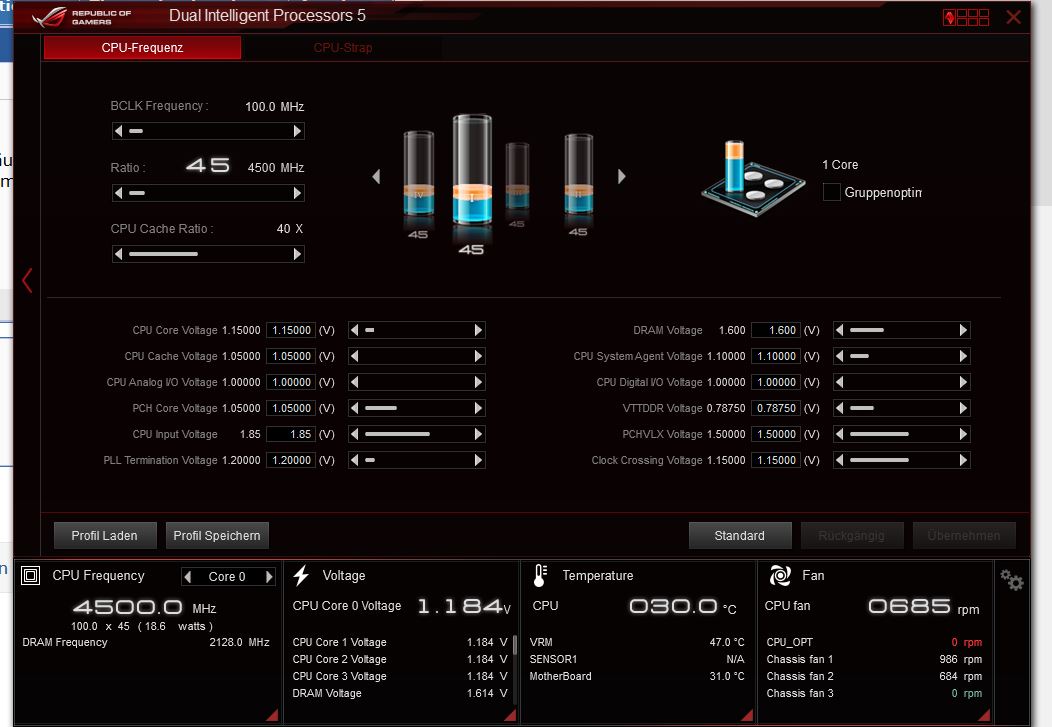
Task: Increase CPU Core Voltage with right arrow
Action: (478, 330)
